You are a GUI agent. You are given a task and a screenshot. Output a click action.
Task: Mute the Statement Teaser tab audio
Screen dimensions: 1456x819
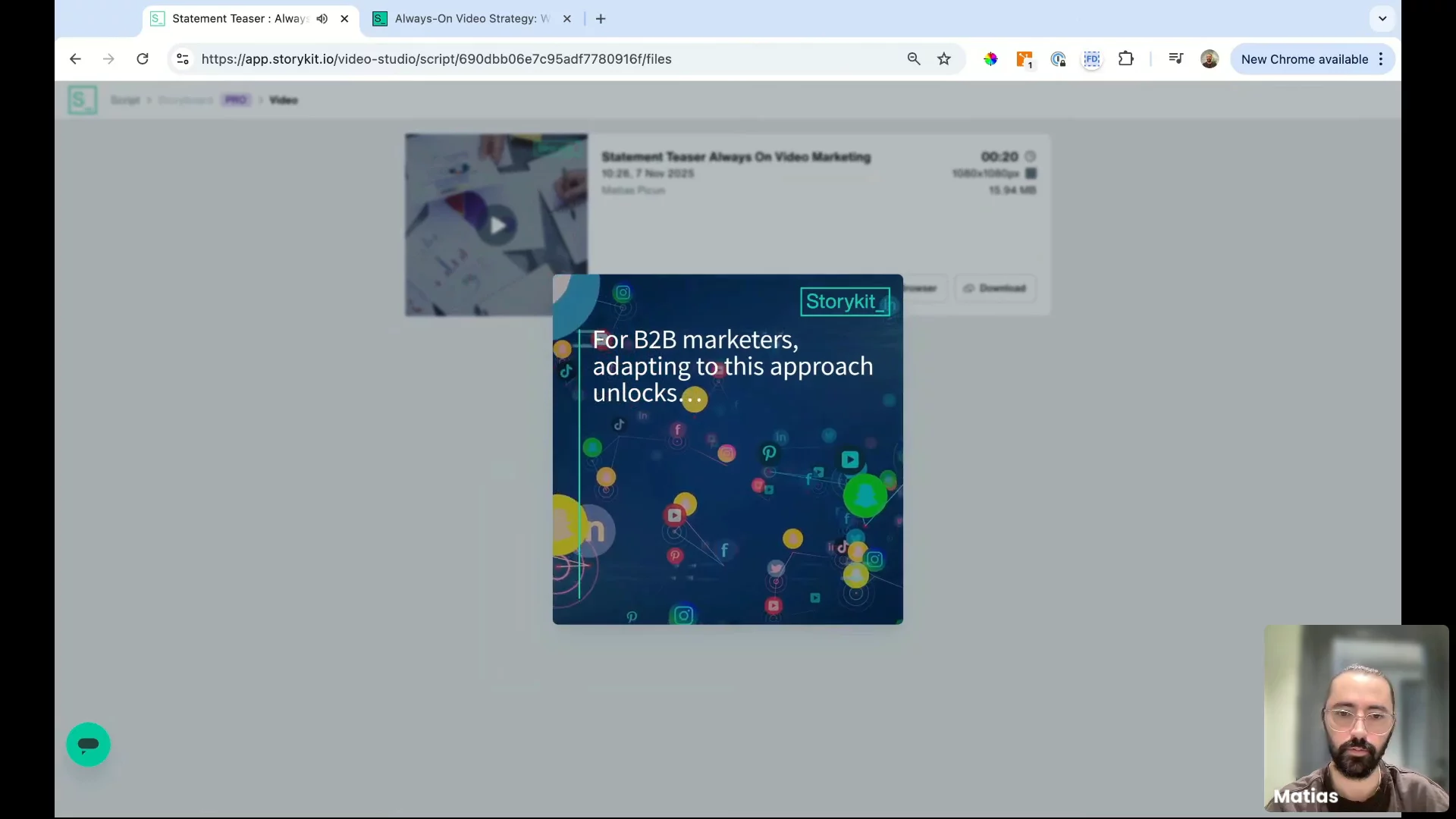pos(322,19)
